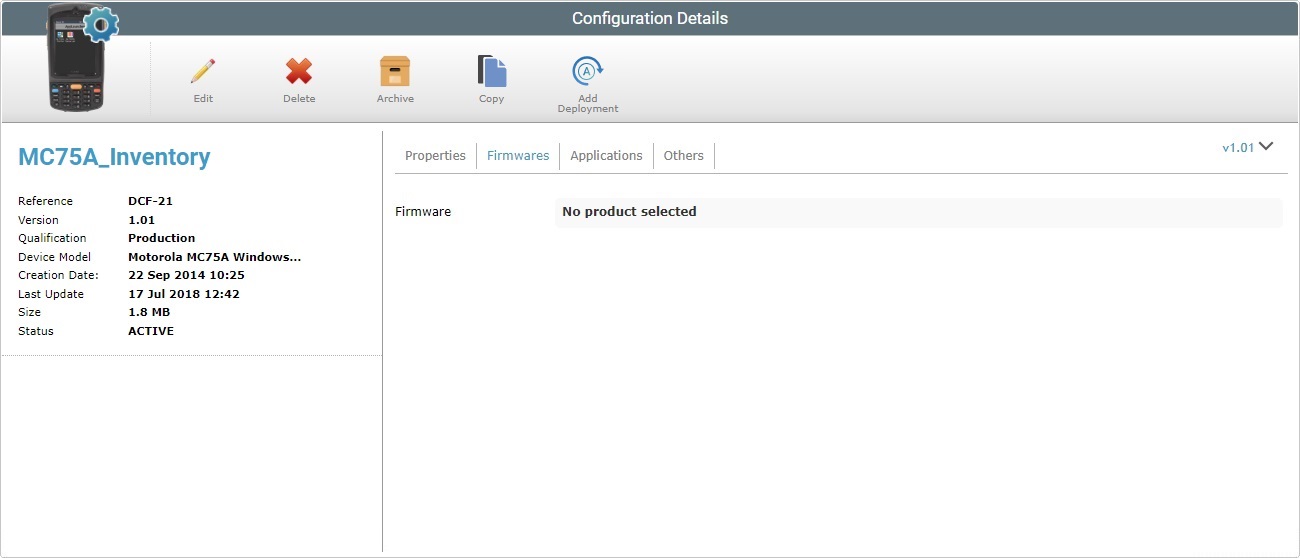Select the Others tab
This screenshot has width=1300, height=558.
[683, 155]
